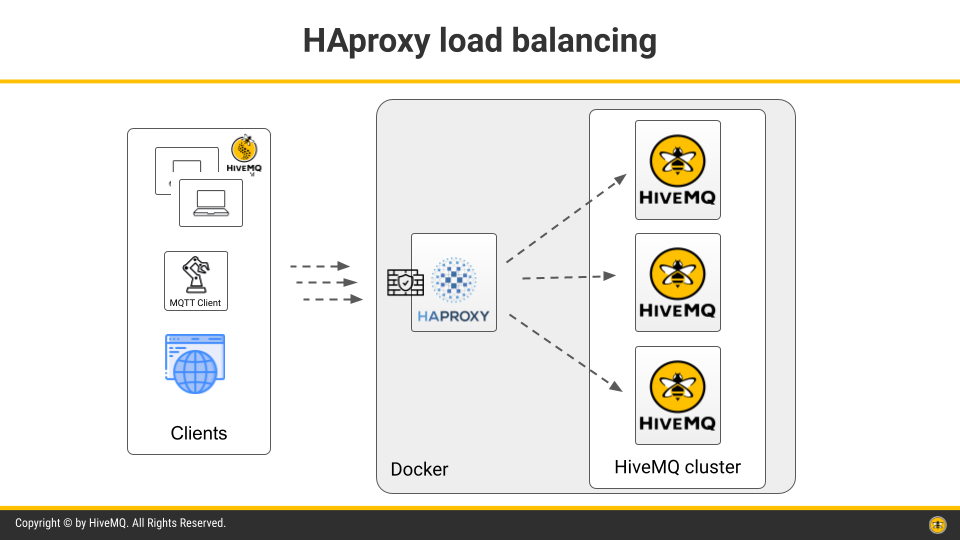Select the top HiveMQ node in cluster
The height and width of the screenshot is (540, 960).
pyautogui.click(x=678, y=170)
